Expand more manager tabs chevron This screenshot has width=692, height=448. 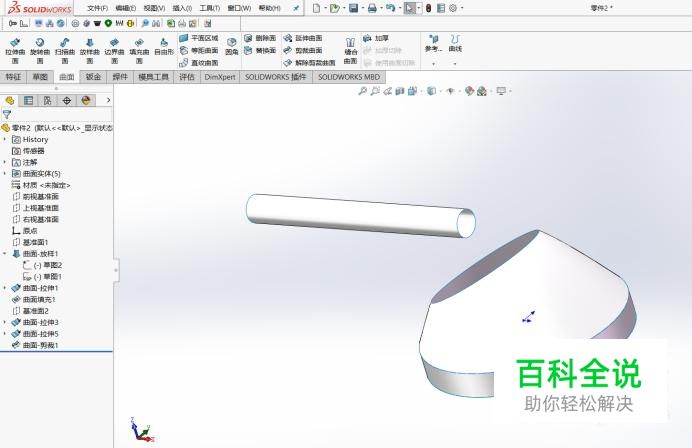[x=108, y=101]
